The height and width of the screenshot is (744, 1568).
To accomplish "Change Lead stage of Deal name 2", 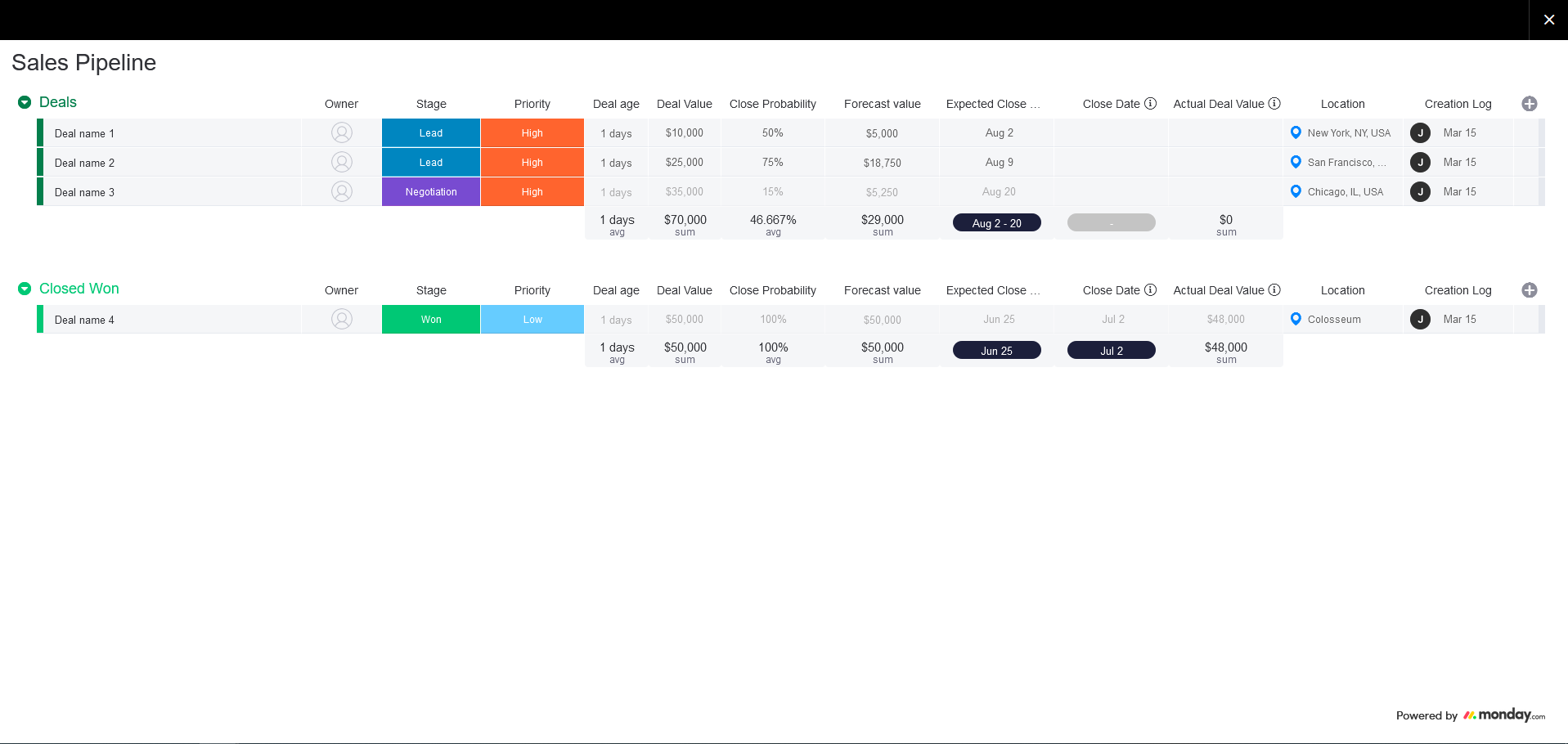I will point(431,163).
